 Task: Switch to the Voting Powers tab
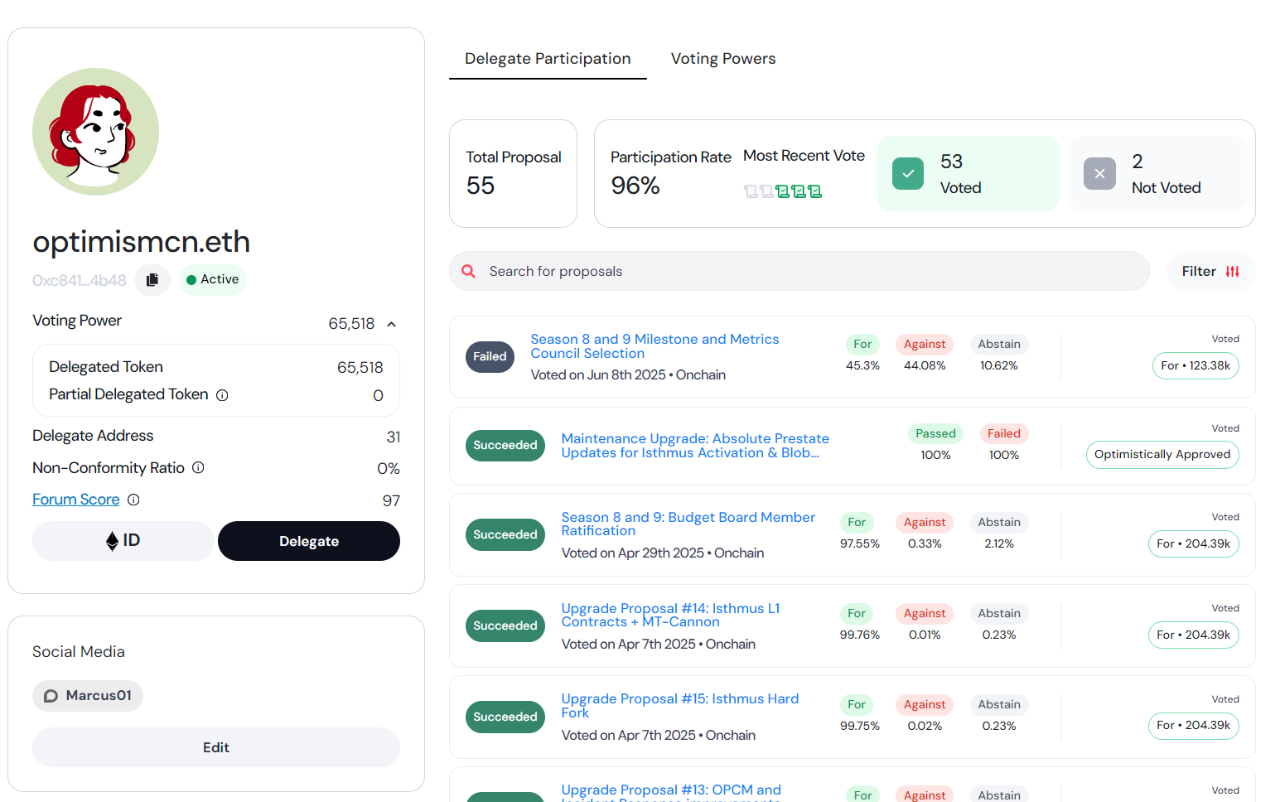[x=723, y=59]
